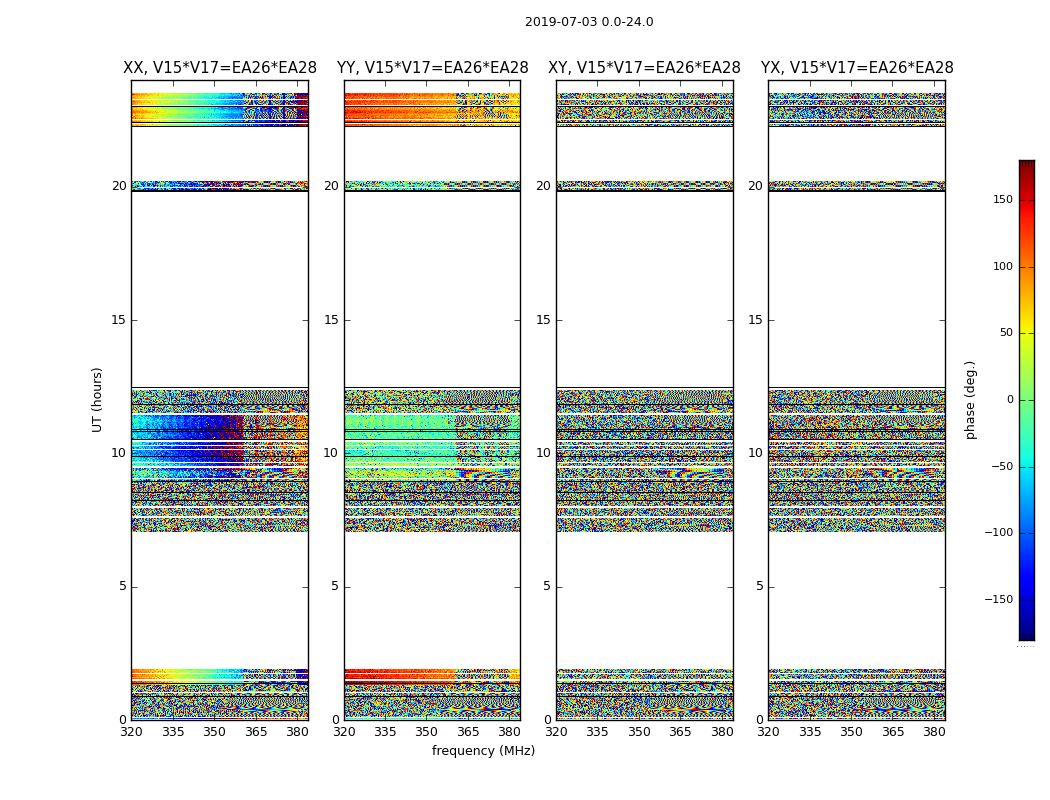Click the "frequency (MHz)" x-axis label
The image size is (1050, 800).
483,750
